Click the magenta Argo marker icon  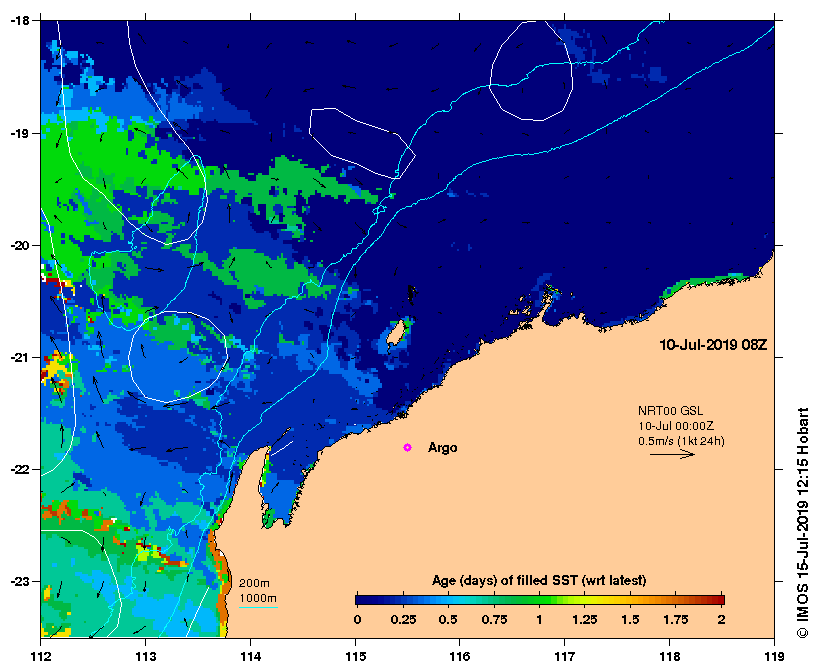[407, 448]
